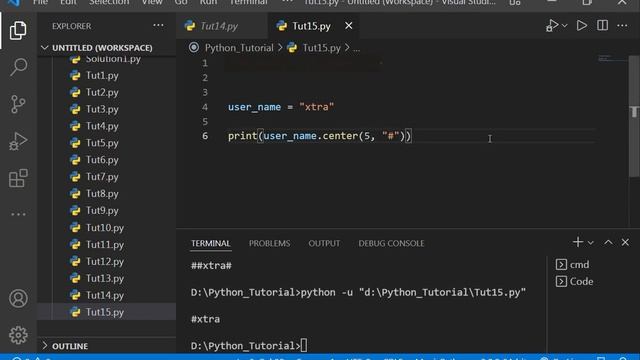Switch to the OUTPUT panel tab

coord(324,243)
